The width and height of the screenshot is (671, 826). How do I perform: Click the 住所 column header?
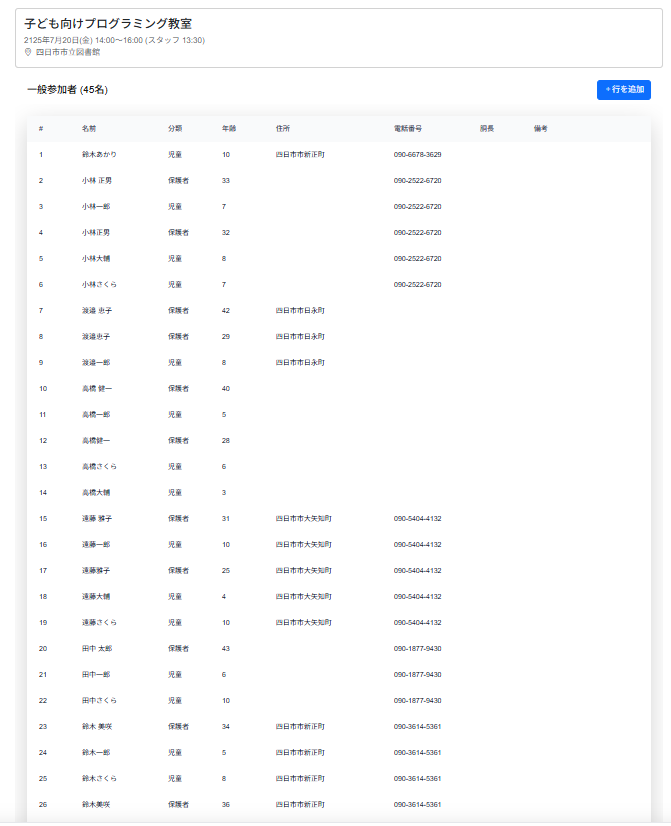coord(283,129)
